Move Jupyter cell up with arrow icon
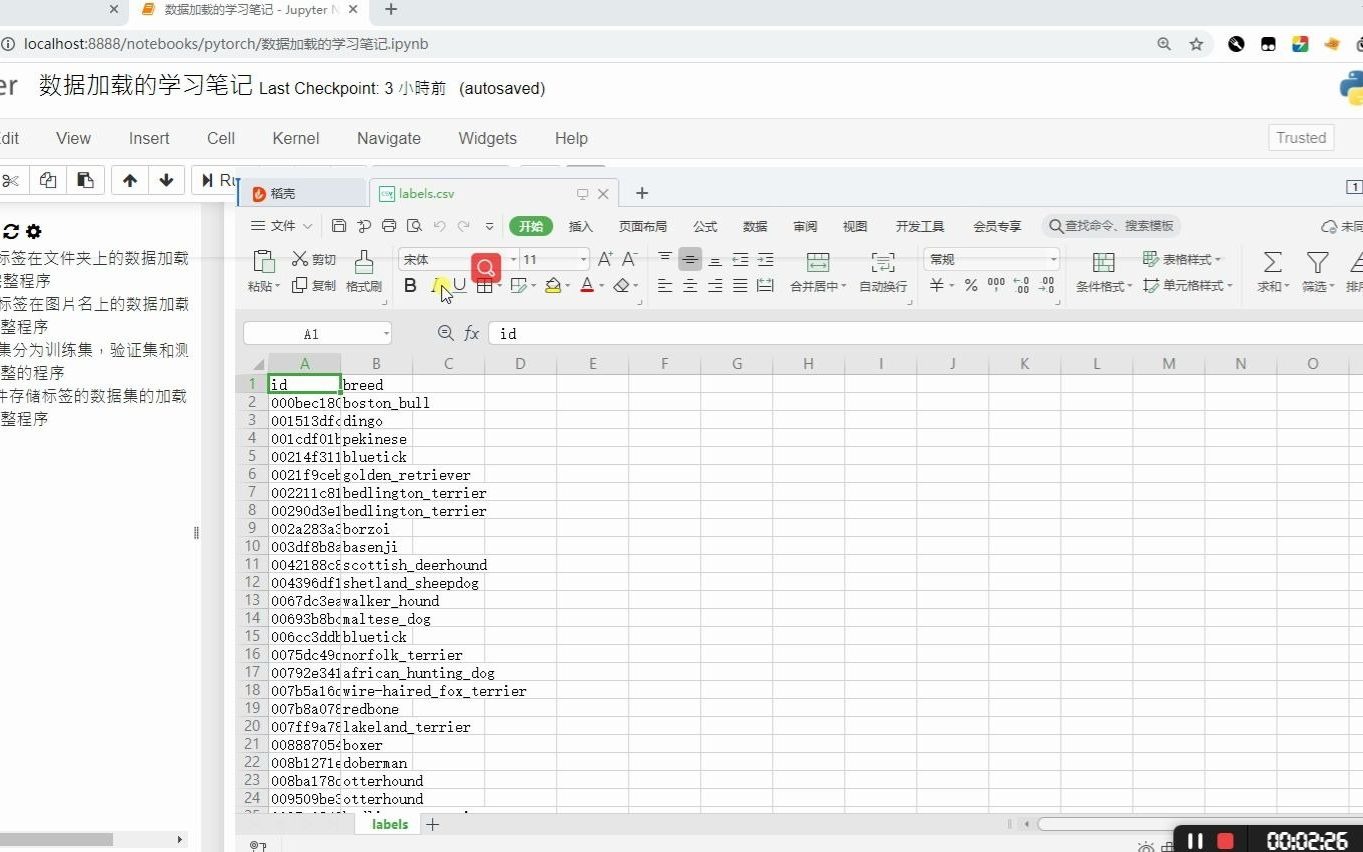1363x852 pixels. pyautogui.click(x=130, y=181)
